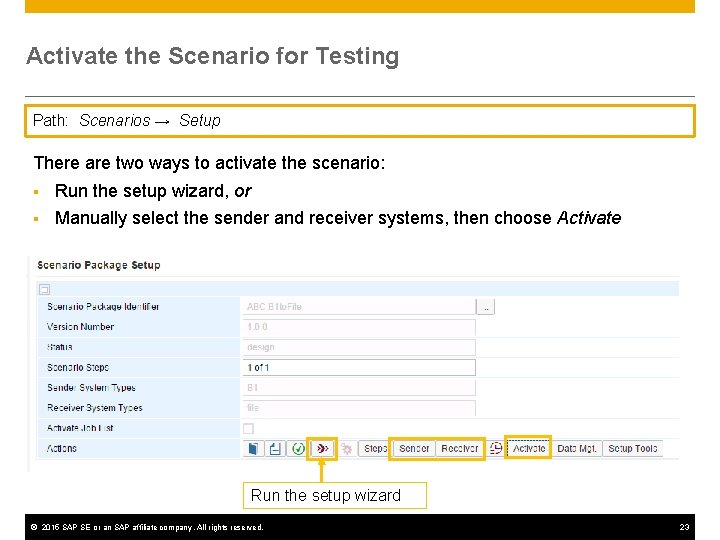Click the slide title 'Activate the Scenario for Testing'
This screenshot has height=540, width=720.
pyautogui.click(x=213, y=56)
